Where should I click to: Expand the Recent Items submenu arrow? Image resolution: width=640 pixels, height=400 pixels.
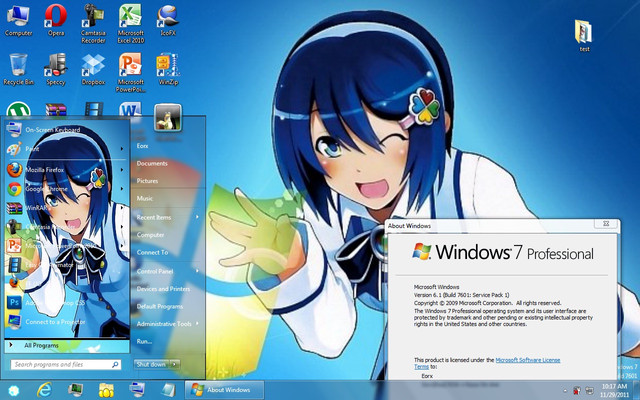coord(197,217)
